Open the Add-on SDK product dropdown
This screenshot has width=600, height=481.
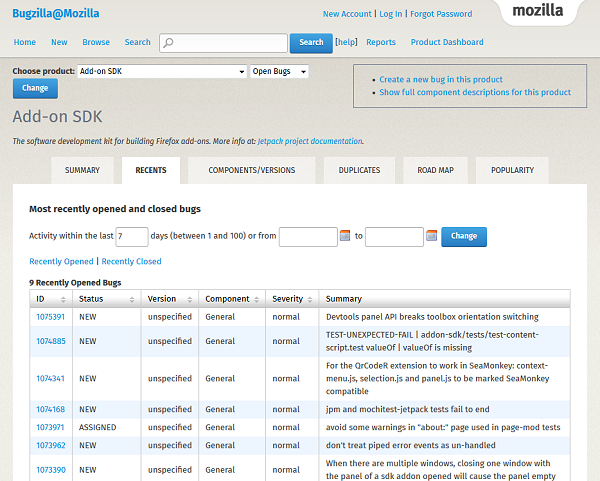pyautogui.click(x=162, y=72)
